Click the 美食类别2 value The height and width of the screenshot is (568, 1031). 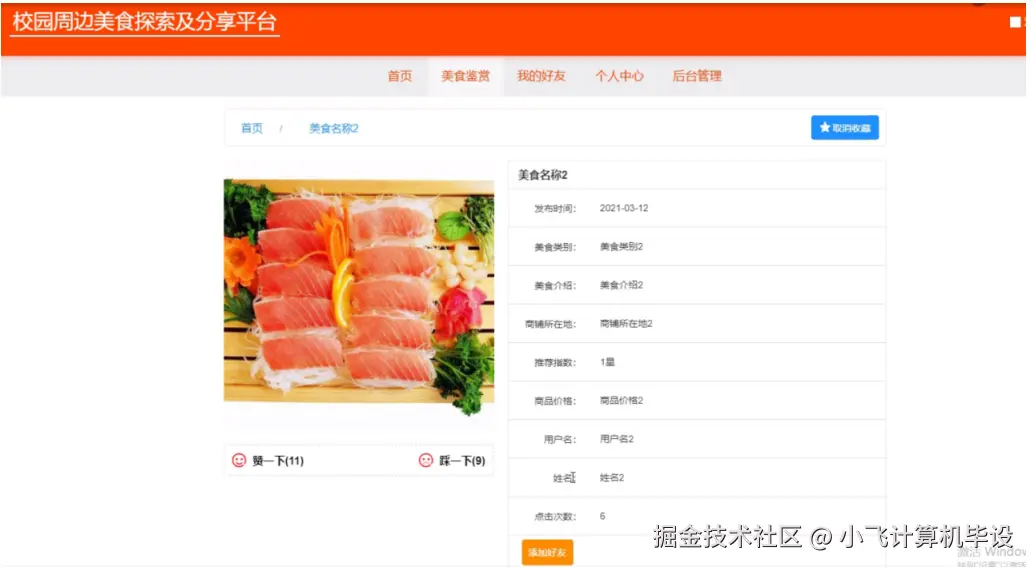point(621,247)
